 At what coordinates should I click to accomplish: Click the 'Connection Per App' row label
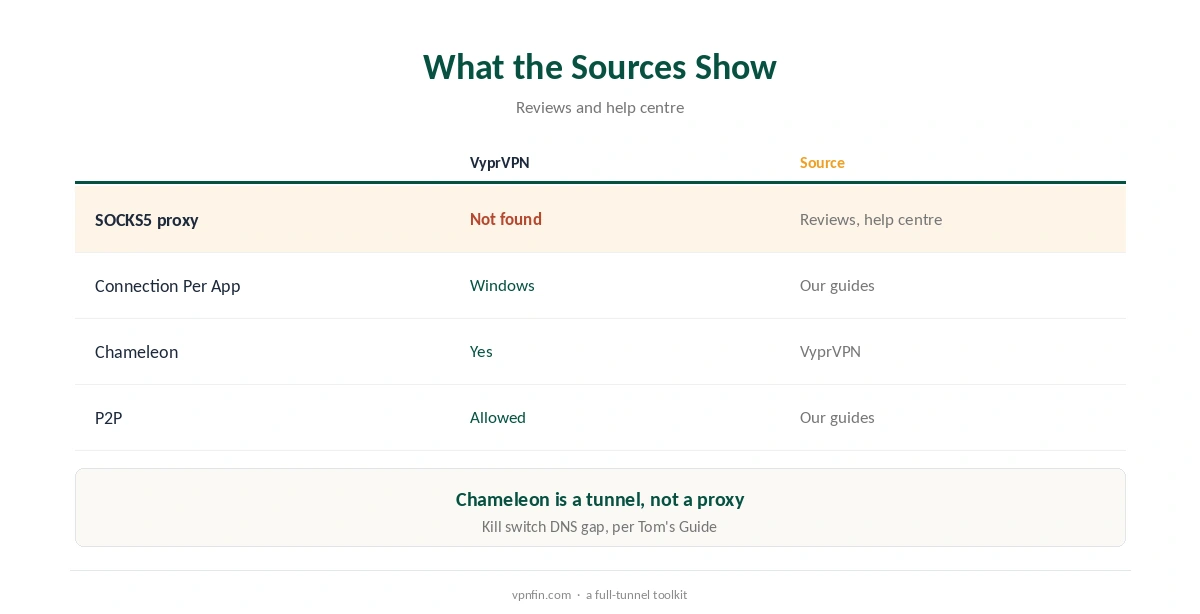[168, 286]
